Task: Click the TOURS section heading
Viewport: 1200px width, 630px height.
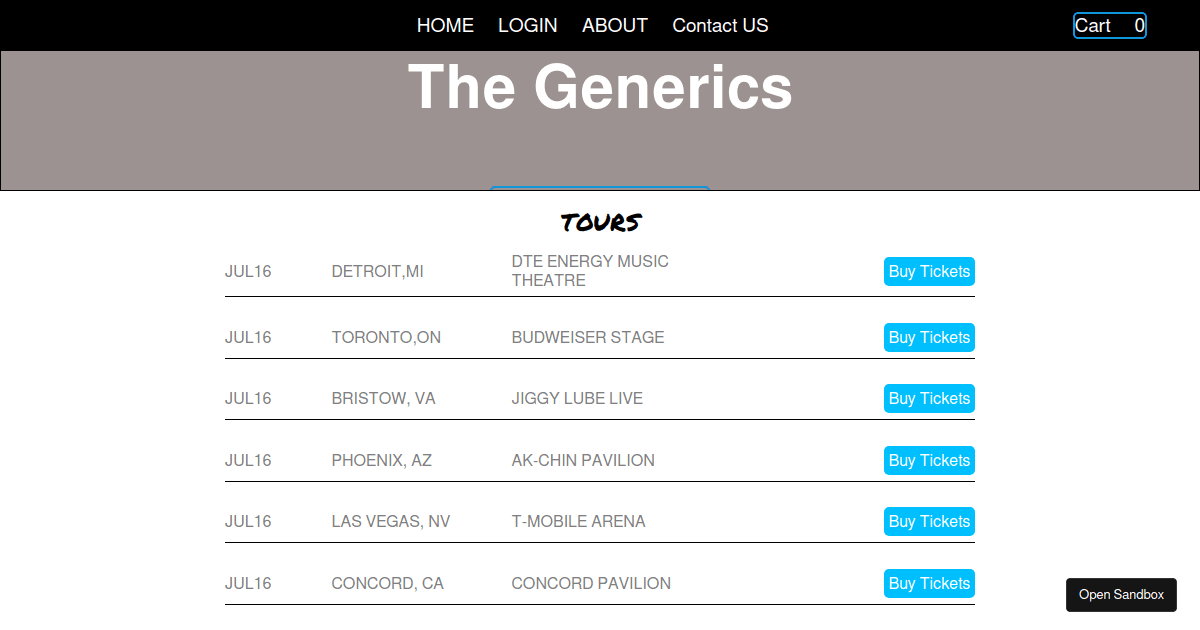Action: coord(600,222)
